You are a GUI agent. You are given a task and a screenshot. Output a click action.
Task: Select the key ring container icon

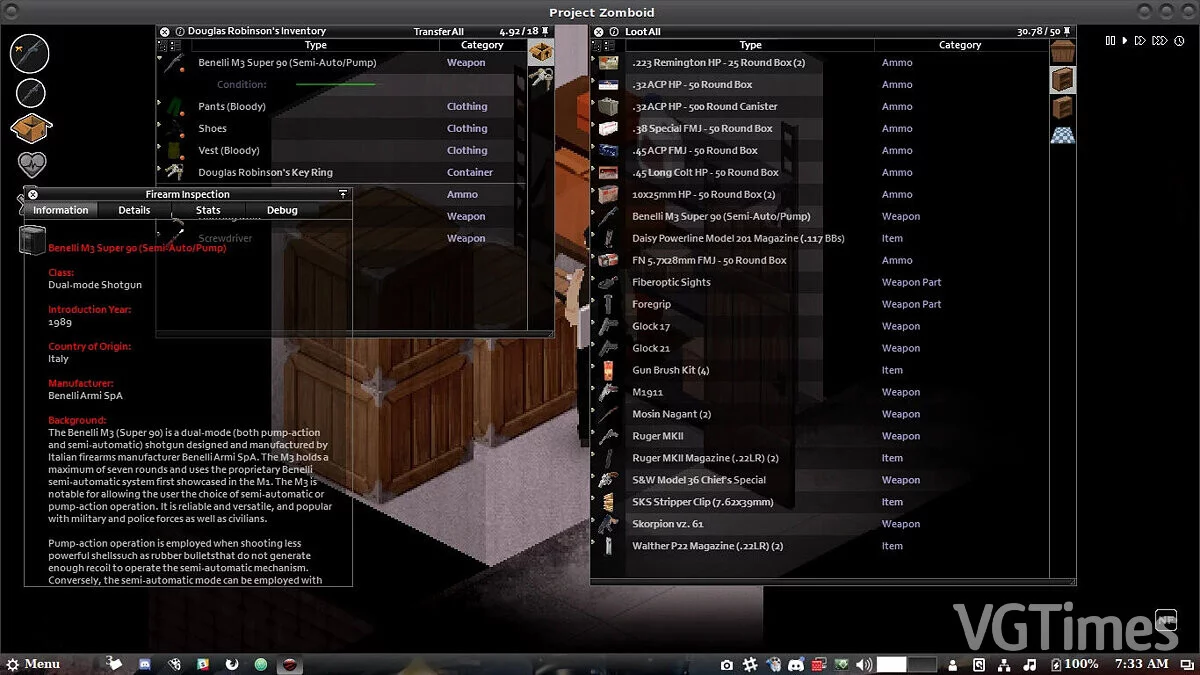click(x=541, y=79)
